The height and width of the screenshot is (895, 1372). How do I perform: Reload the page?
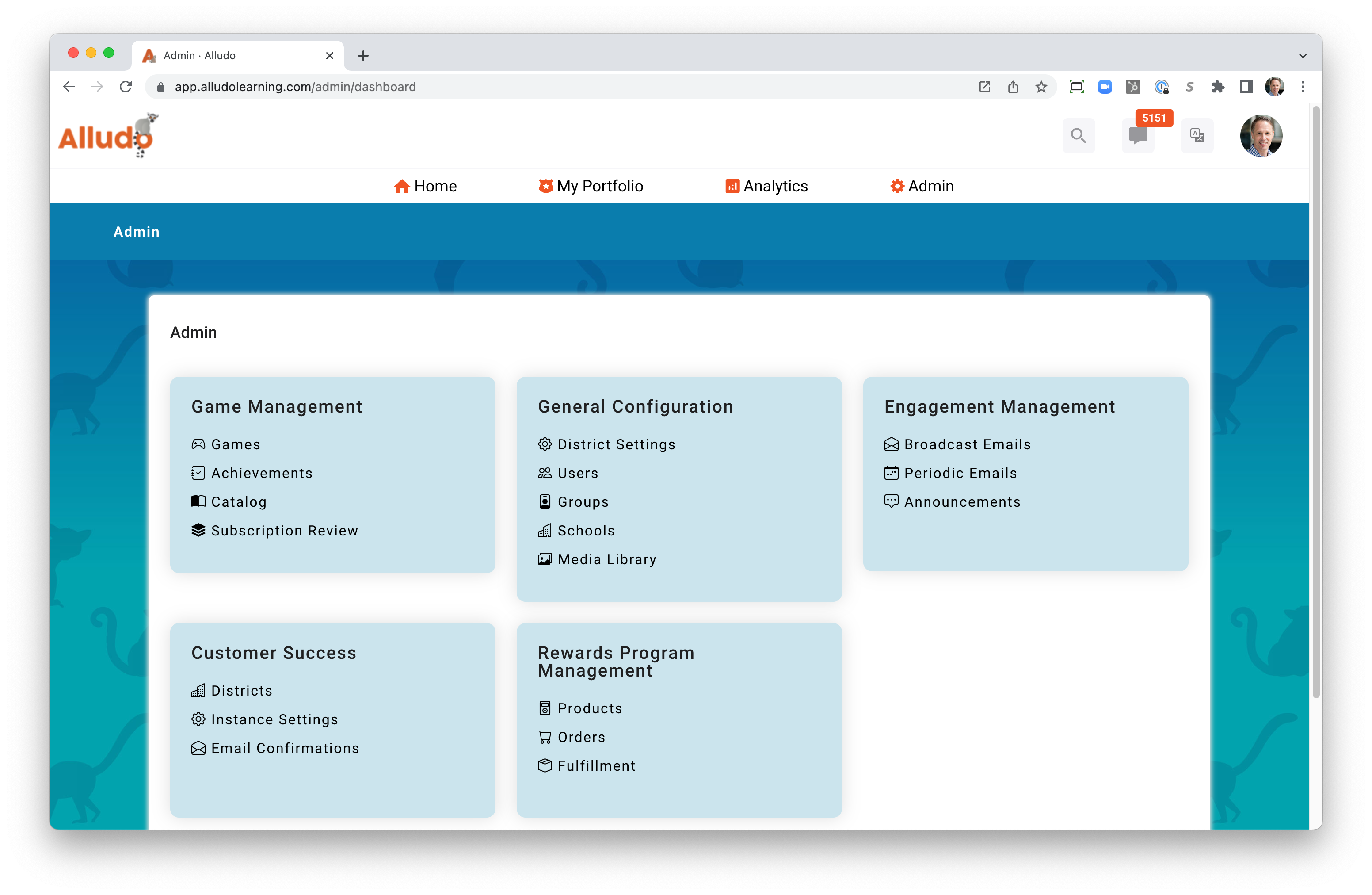[x=126, y=87]
